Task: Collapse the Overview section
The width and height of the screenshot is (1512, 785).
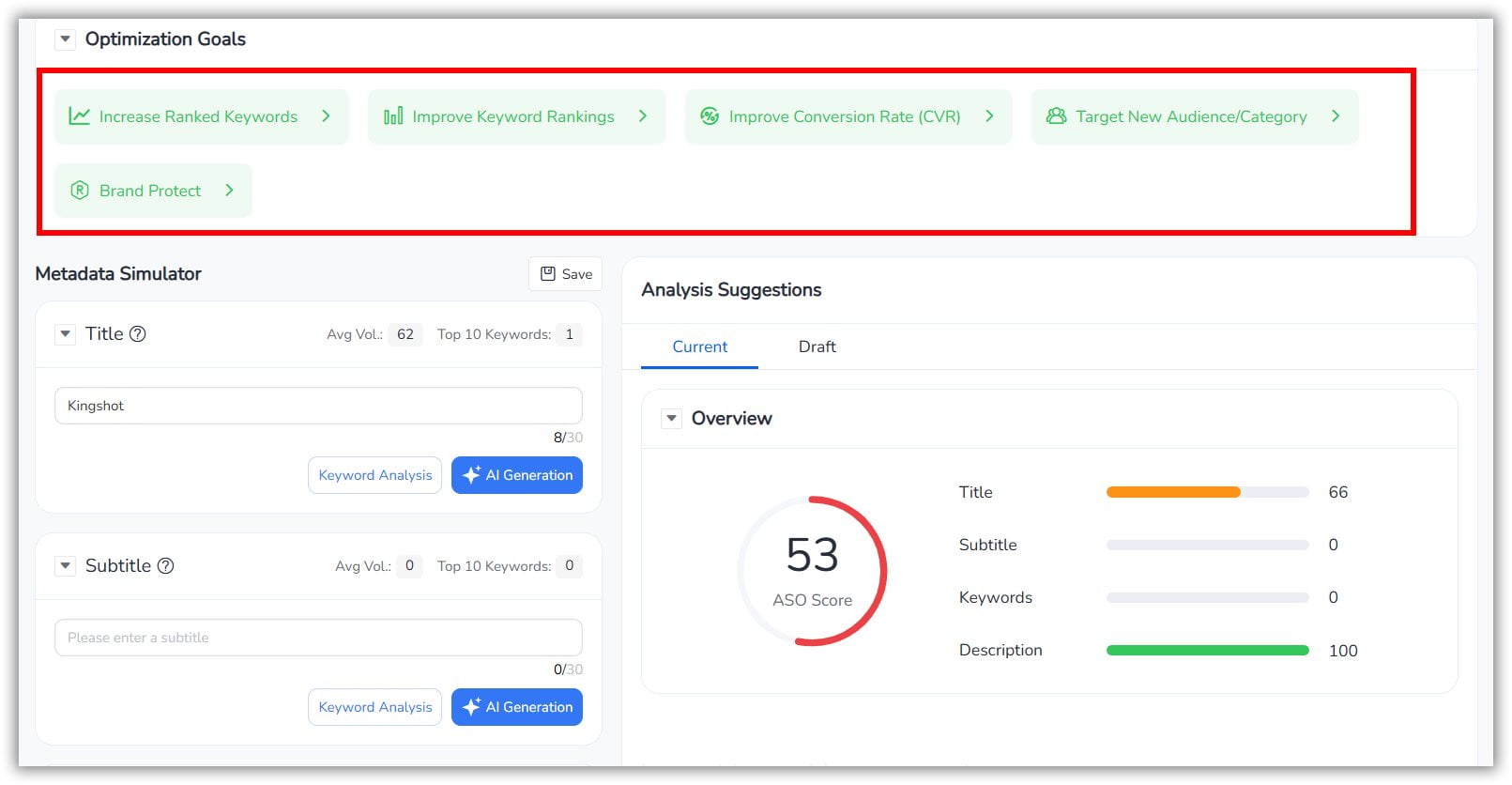Action: (671, 419)
